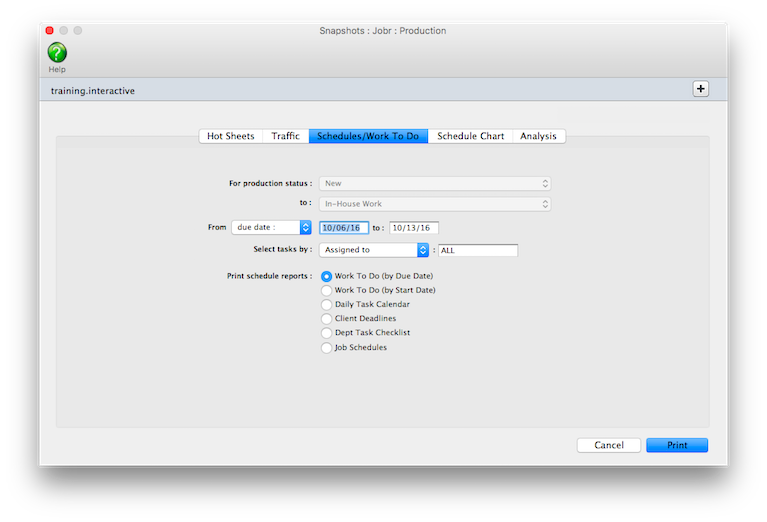Screen dimensions: 767x522
Task: Click the plus button beside training.interactive
Action: tap(700, 89)
